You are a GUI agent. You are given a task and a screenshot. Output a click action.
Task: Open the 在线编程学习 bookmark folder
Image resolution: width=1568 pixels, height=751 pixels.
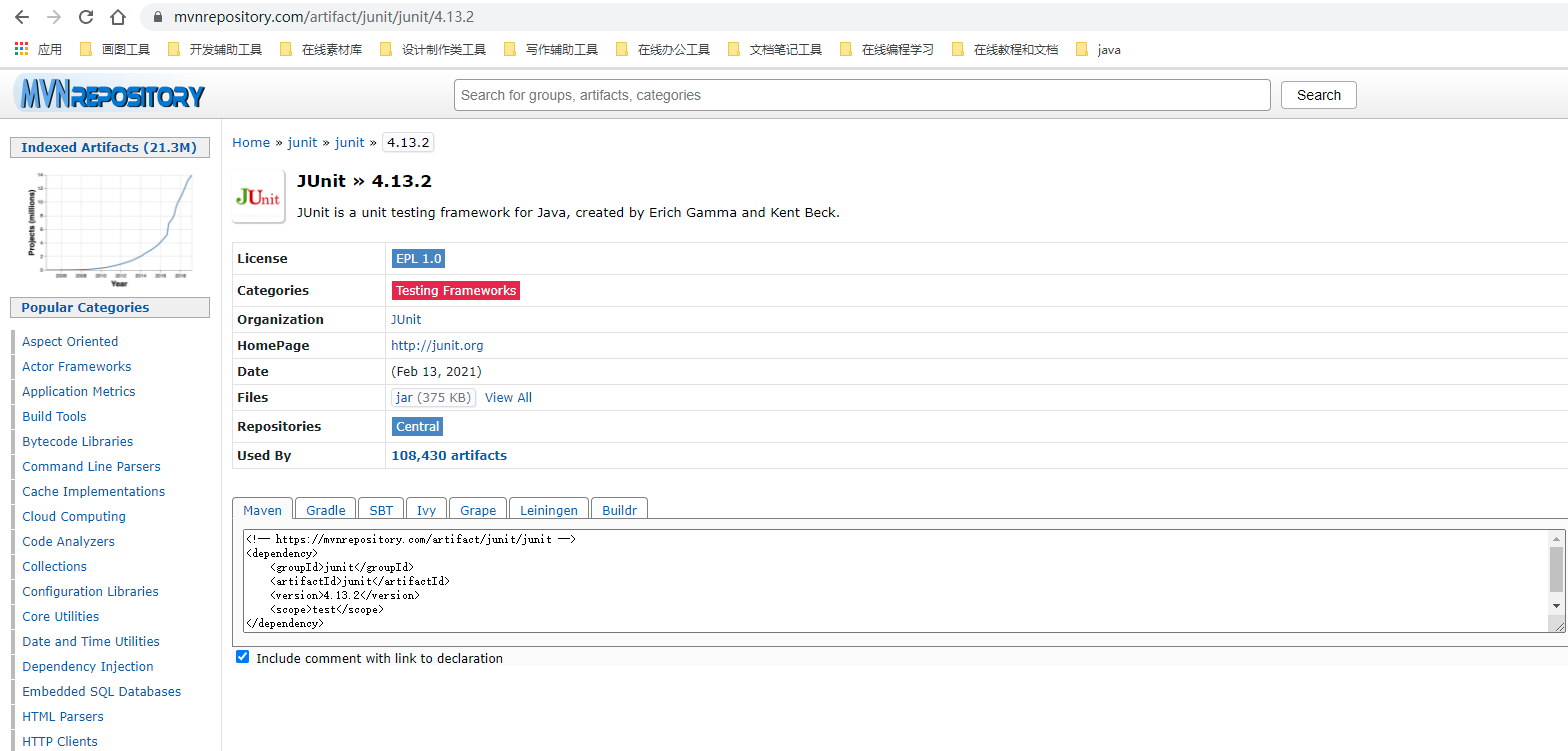pos(886,49)
